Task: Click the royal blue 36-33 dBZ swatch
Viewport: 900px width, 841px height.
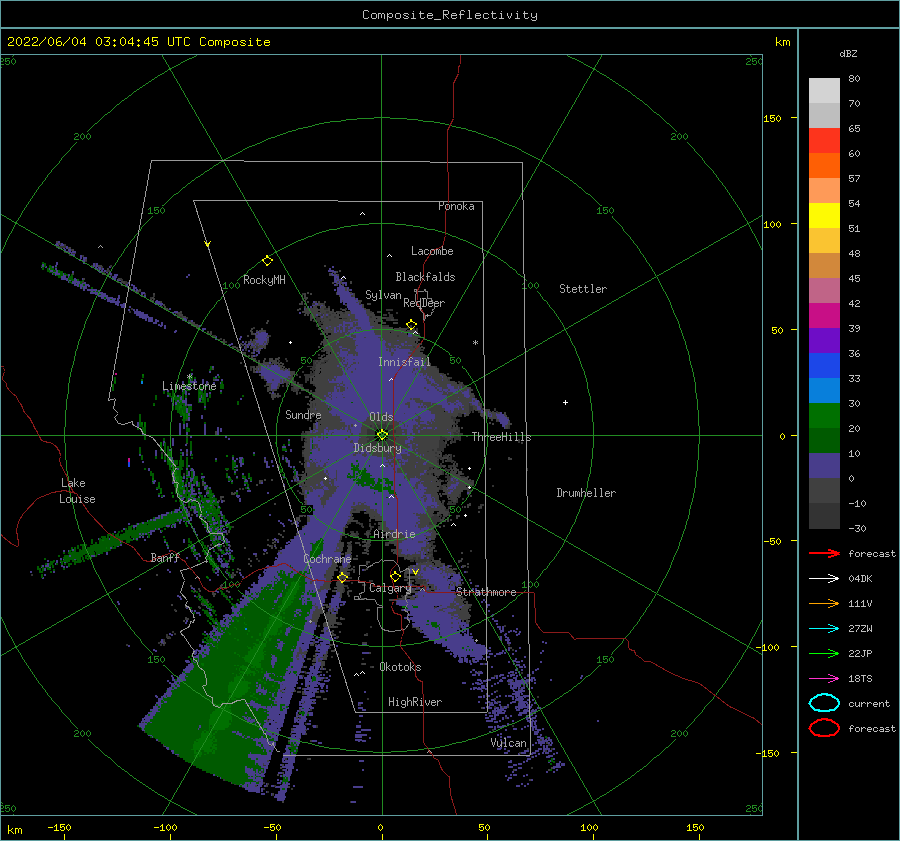Action: [x=824, y=366]
